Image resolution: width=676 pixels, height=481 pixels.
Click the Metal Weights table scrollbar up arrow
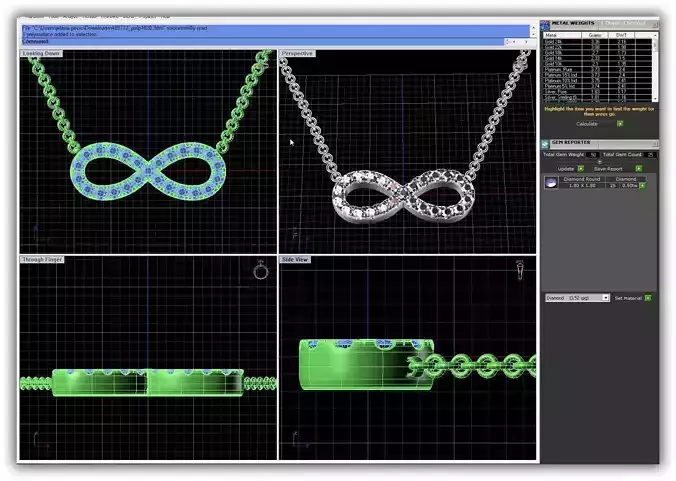(655, 35)
